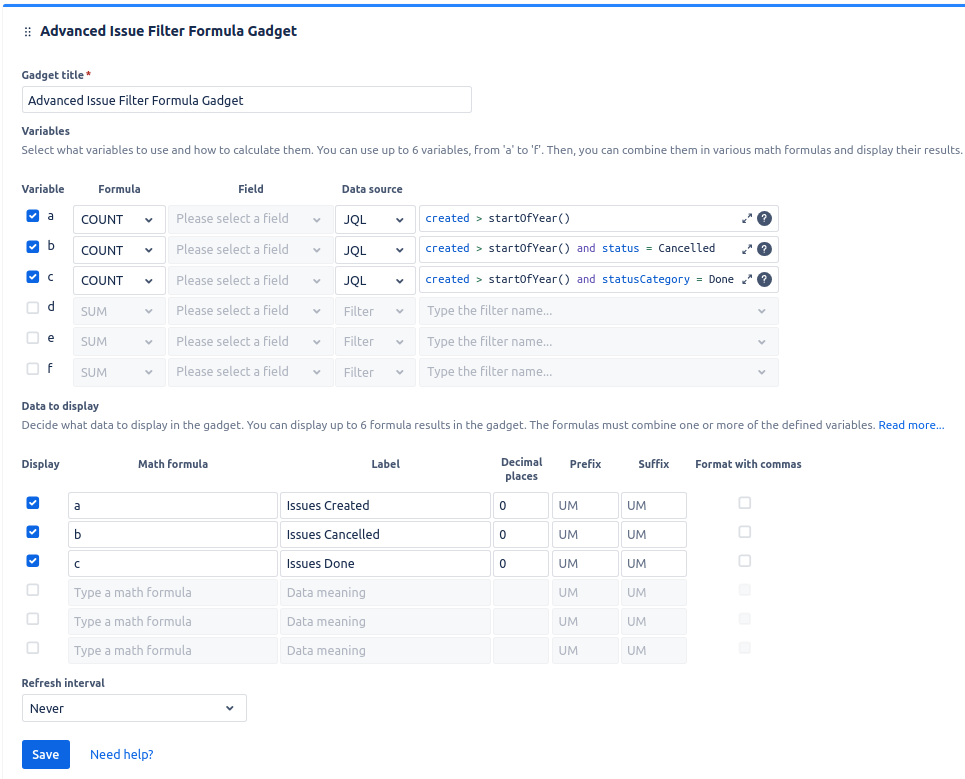The image size is (965, 779).
Task: Expand the JQL editor for variable c
Action: (747, 279)
